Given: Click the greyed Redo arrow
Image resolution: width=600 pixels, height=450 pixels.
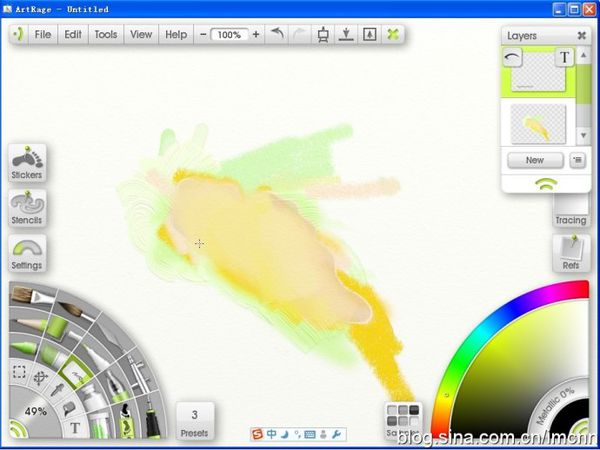Looking at the screenshot, I should click(x=300, y=34).
